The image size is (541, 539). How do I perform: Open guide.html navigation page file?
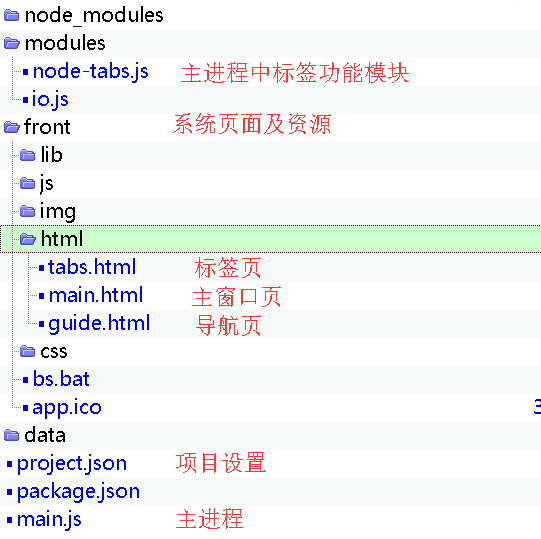99,324
